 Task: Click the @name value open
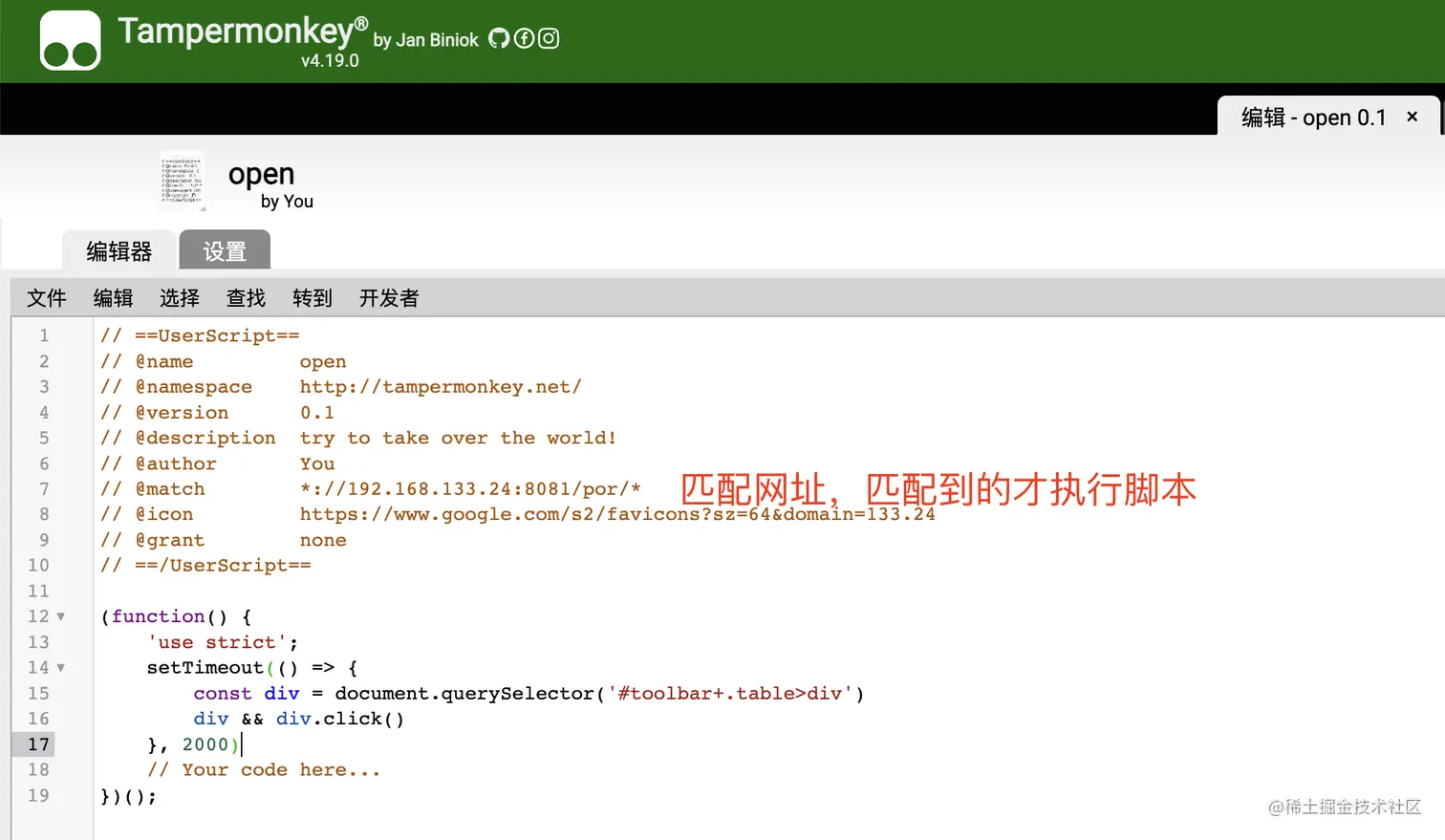pos(323,361)
